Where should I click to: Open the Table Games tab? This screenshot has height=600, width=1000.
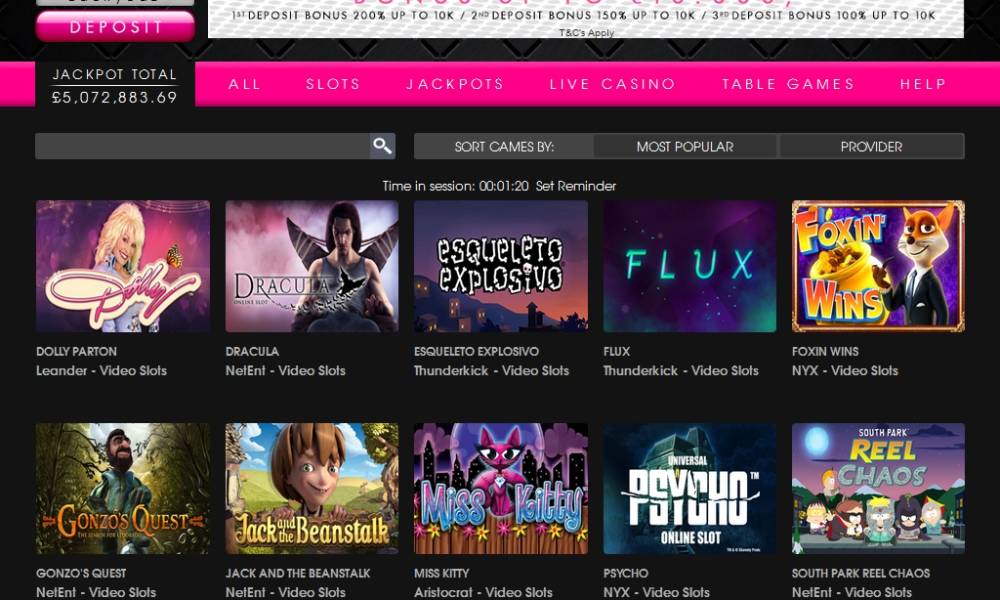[x=788, y=84]
